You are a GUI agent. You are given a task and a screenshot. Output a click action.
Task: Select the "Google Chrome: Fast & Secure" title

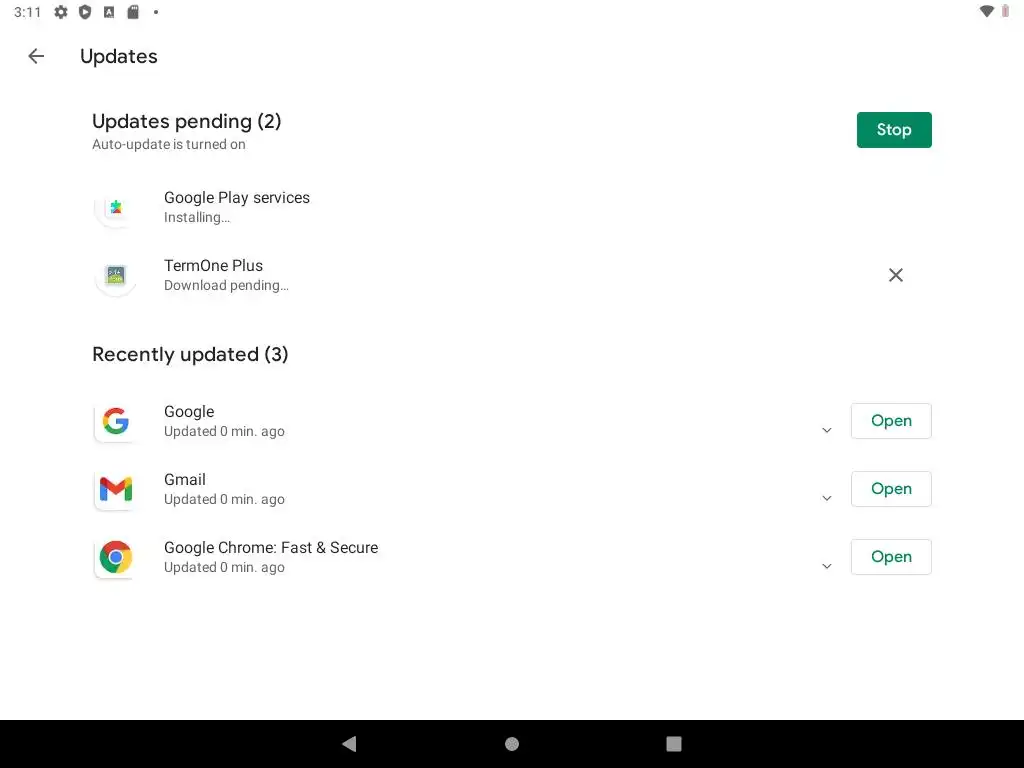(270, 548)
